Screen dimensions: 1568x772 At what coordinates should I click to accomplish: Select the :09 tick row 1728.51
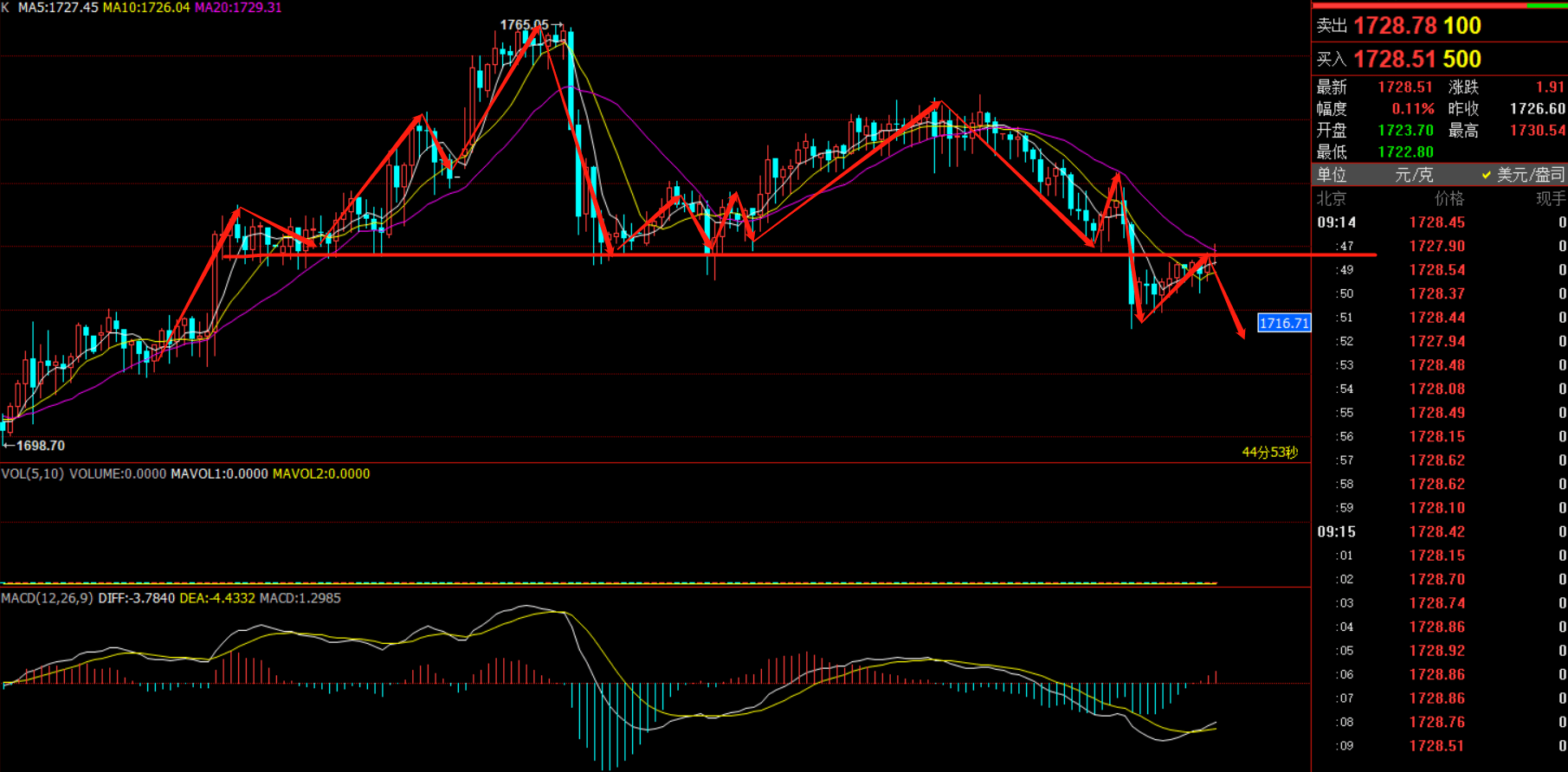1441,746
